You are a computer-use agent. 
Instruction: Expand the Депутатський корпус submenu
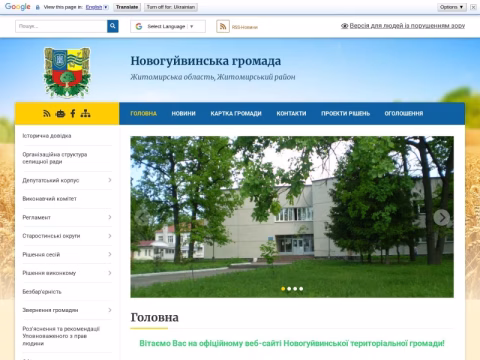coord(110,180)
